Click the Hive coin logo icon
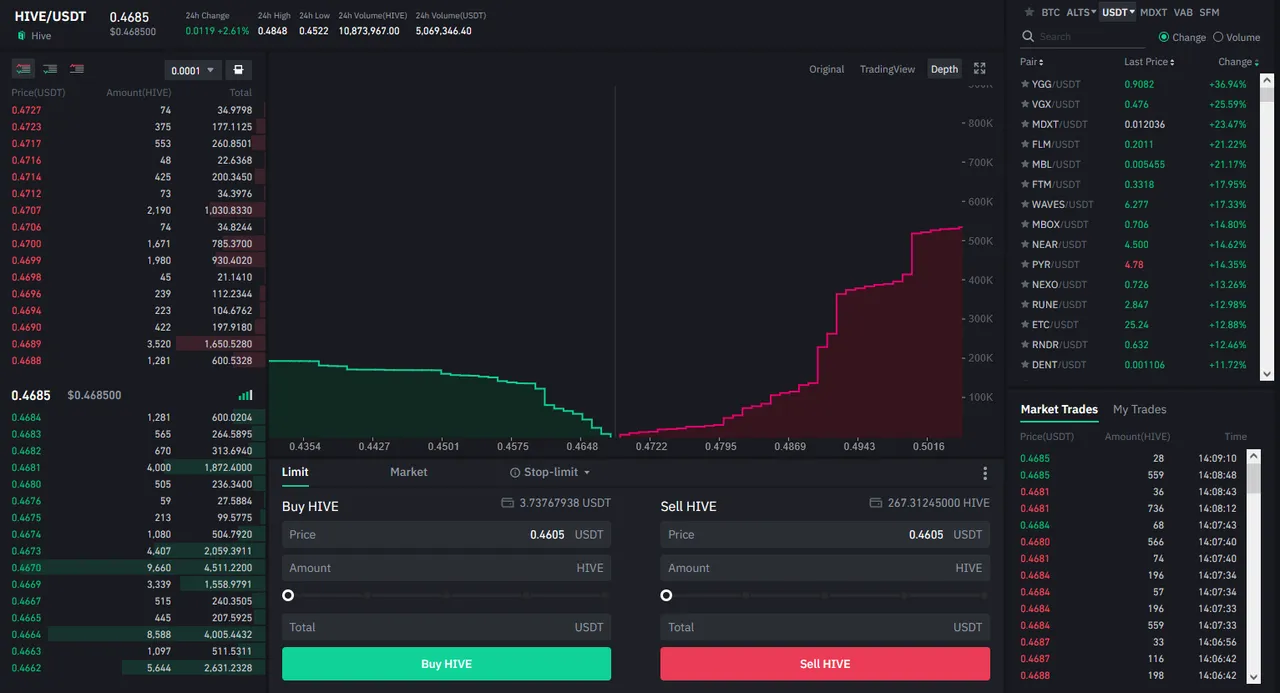 21,36
